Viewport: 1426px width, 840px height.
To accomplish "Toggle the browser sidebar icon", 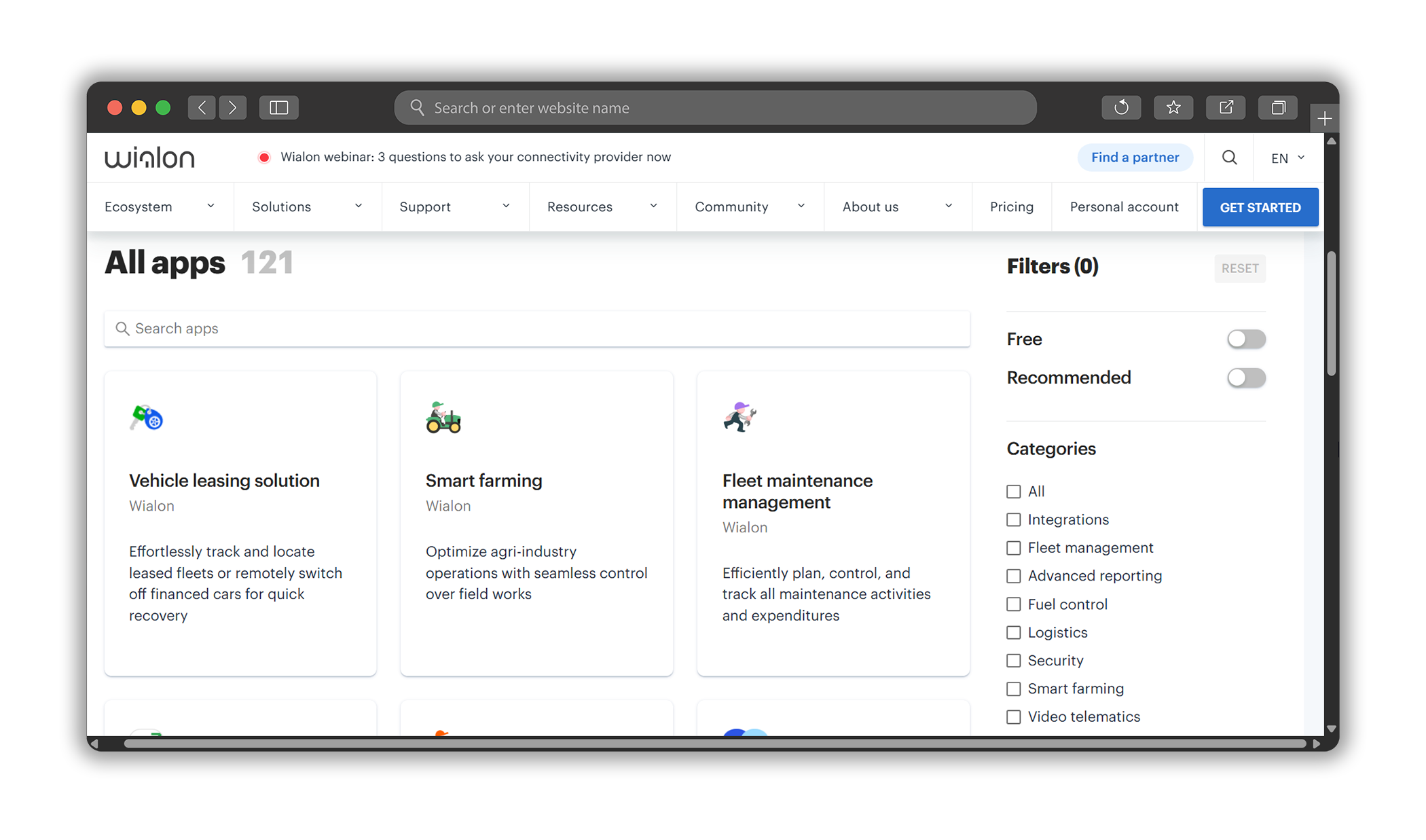I will tap(279, 107).
